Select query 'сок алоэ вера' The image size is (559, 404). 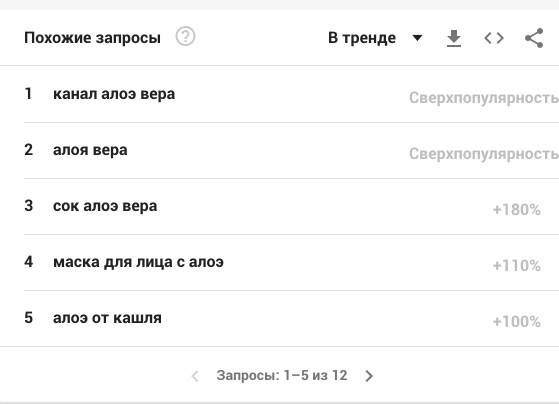pos(105,206)
